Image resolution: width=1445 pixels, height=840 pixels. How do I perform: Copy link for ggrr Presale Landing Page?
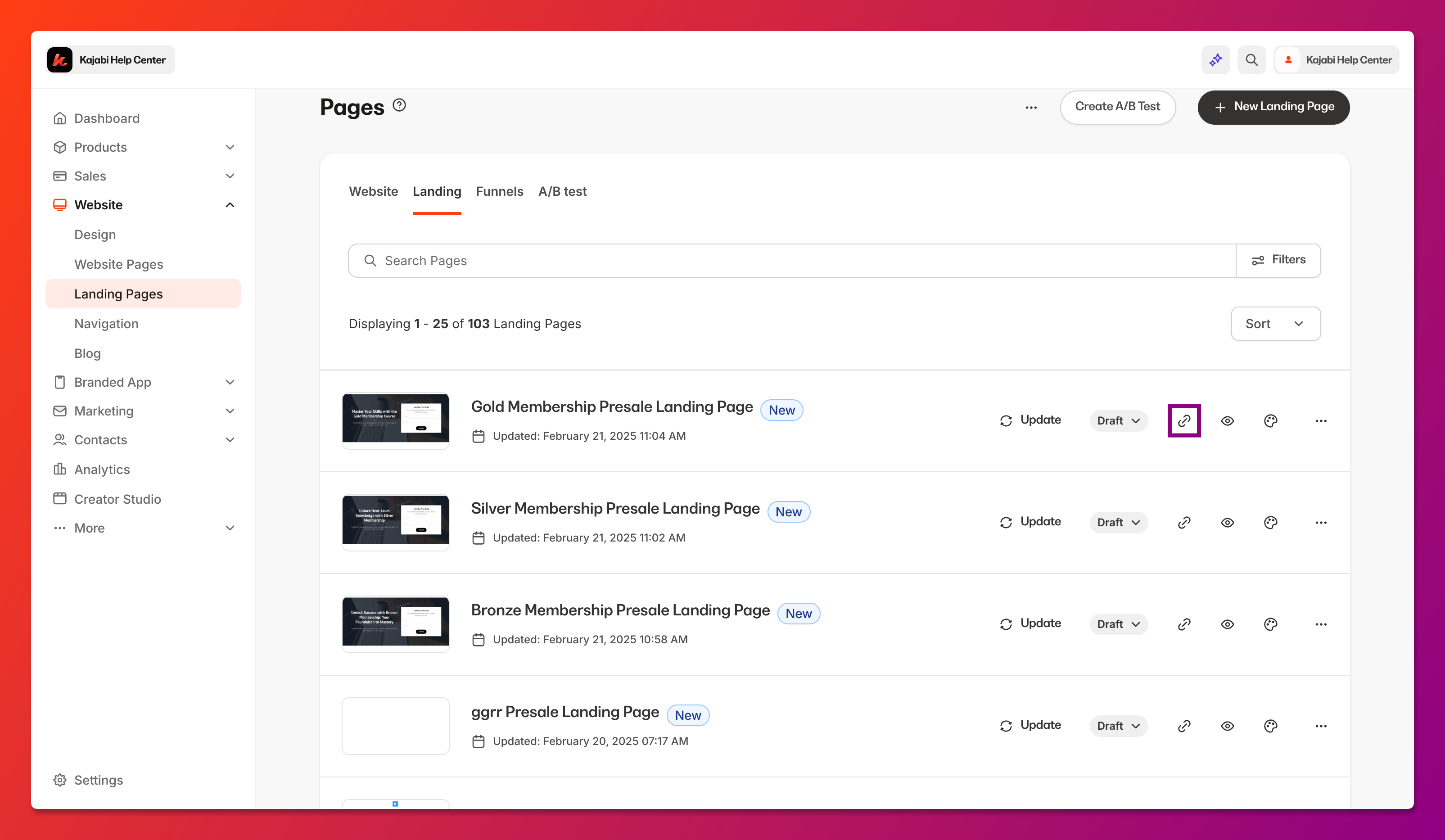tap(1184, 726)
